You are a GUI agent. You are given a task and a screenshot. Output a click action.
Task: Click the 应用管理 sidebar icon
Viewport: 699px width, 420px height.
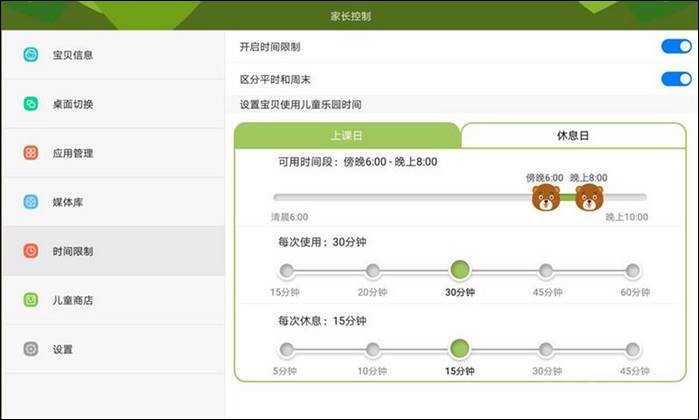click(x=31, y=153)
